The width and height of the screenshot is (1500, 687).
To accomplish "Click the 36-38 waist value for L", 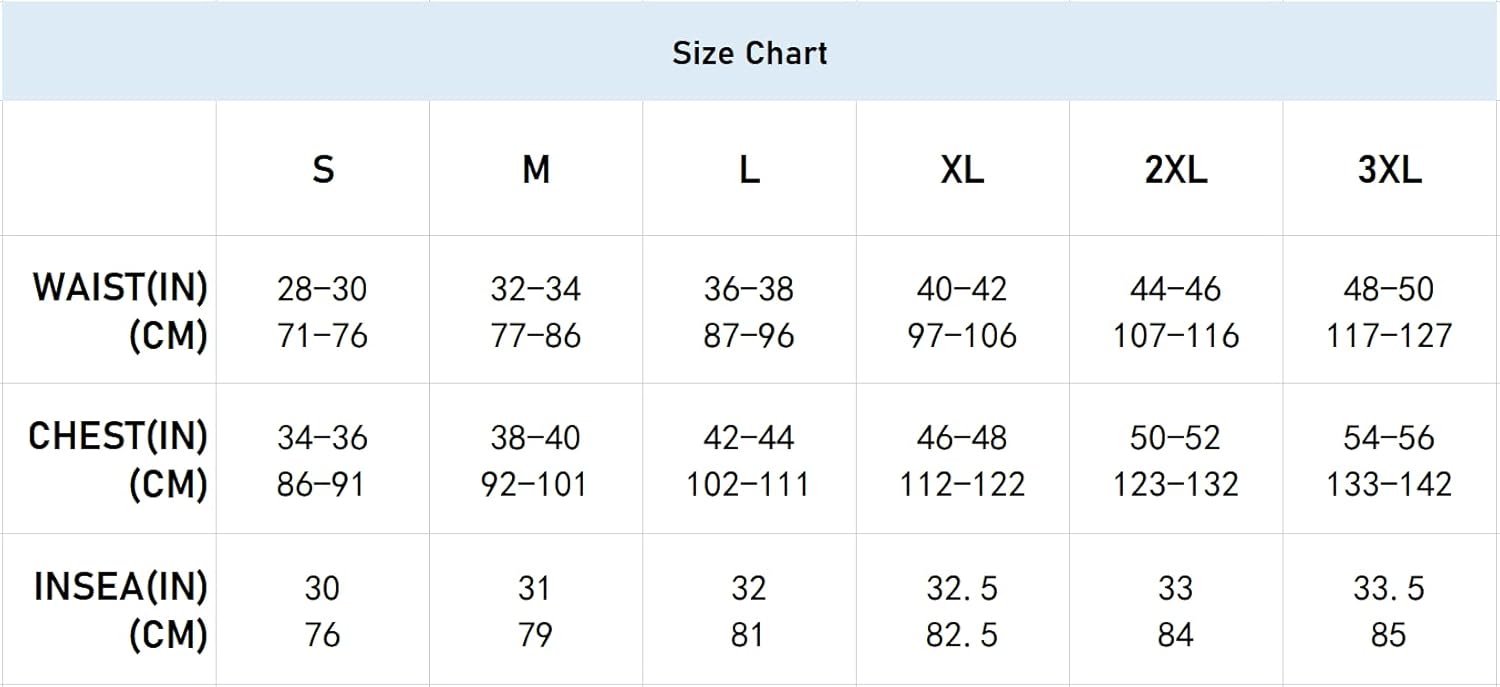I will point(749,289).
